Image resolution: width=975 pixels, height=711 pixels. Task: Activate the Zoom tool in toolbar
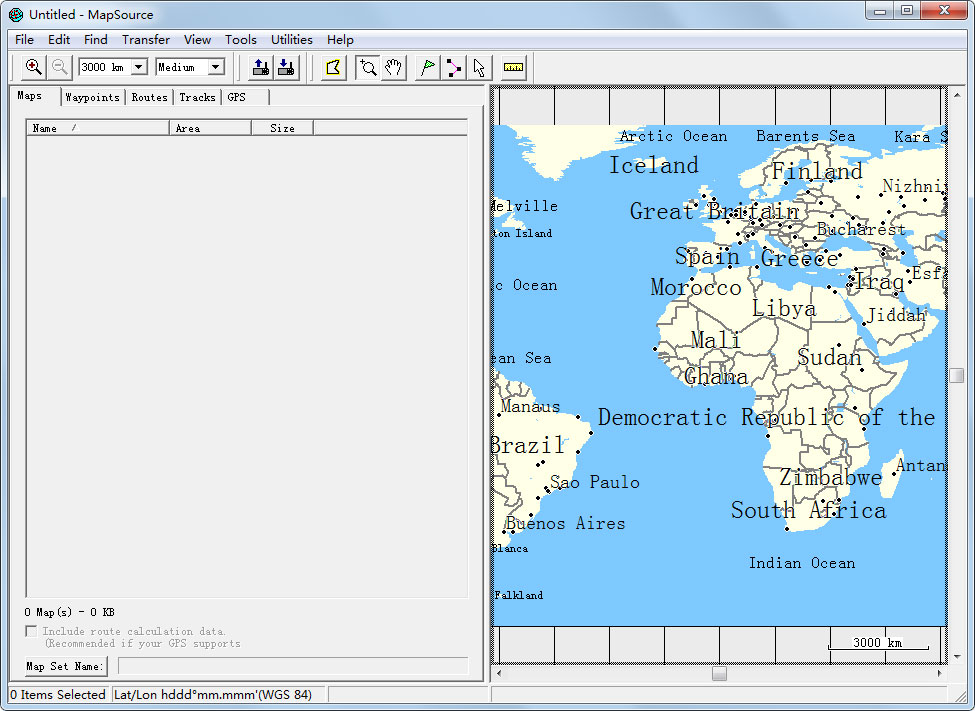[x=367, y=67]
